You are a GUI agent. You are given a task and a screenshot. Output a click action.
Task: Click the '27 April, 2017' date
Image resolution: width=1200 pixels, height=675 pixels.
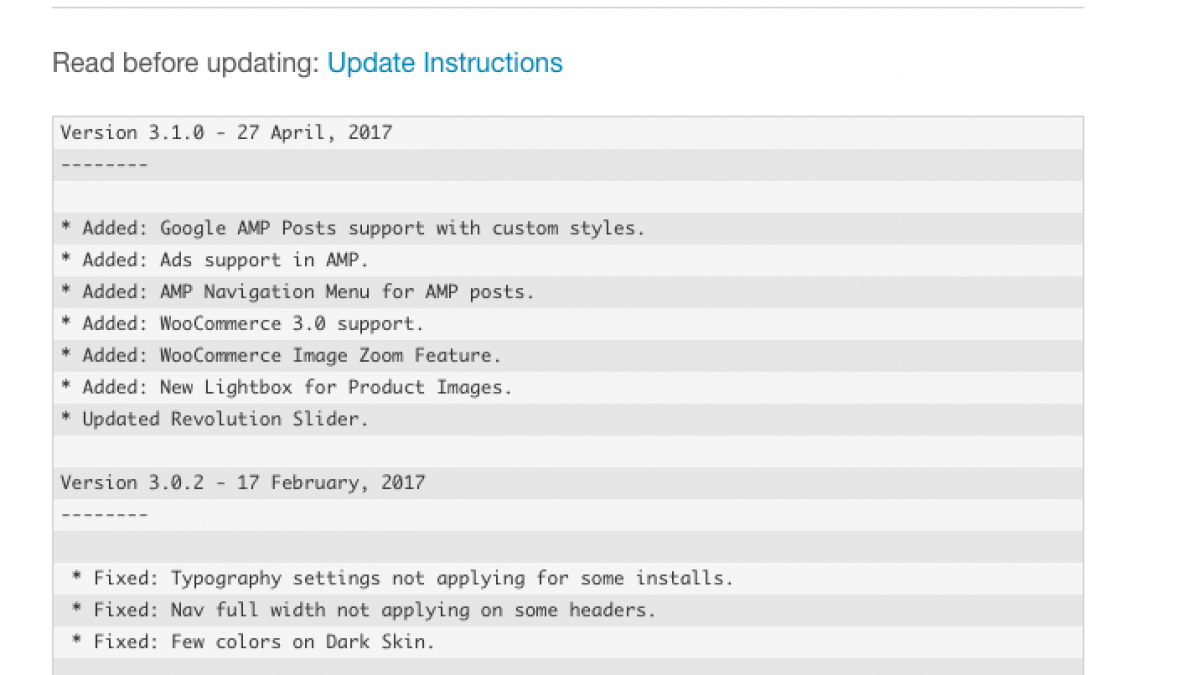click(314, 132)
